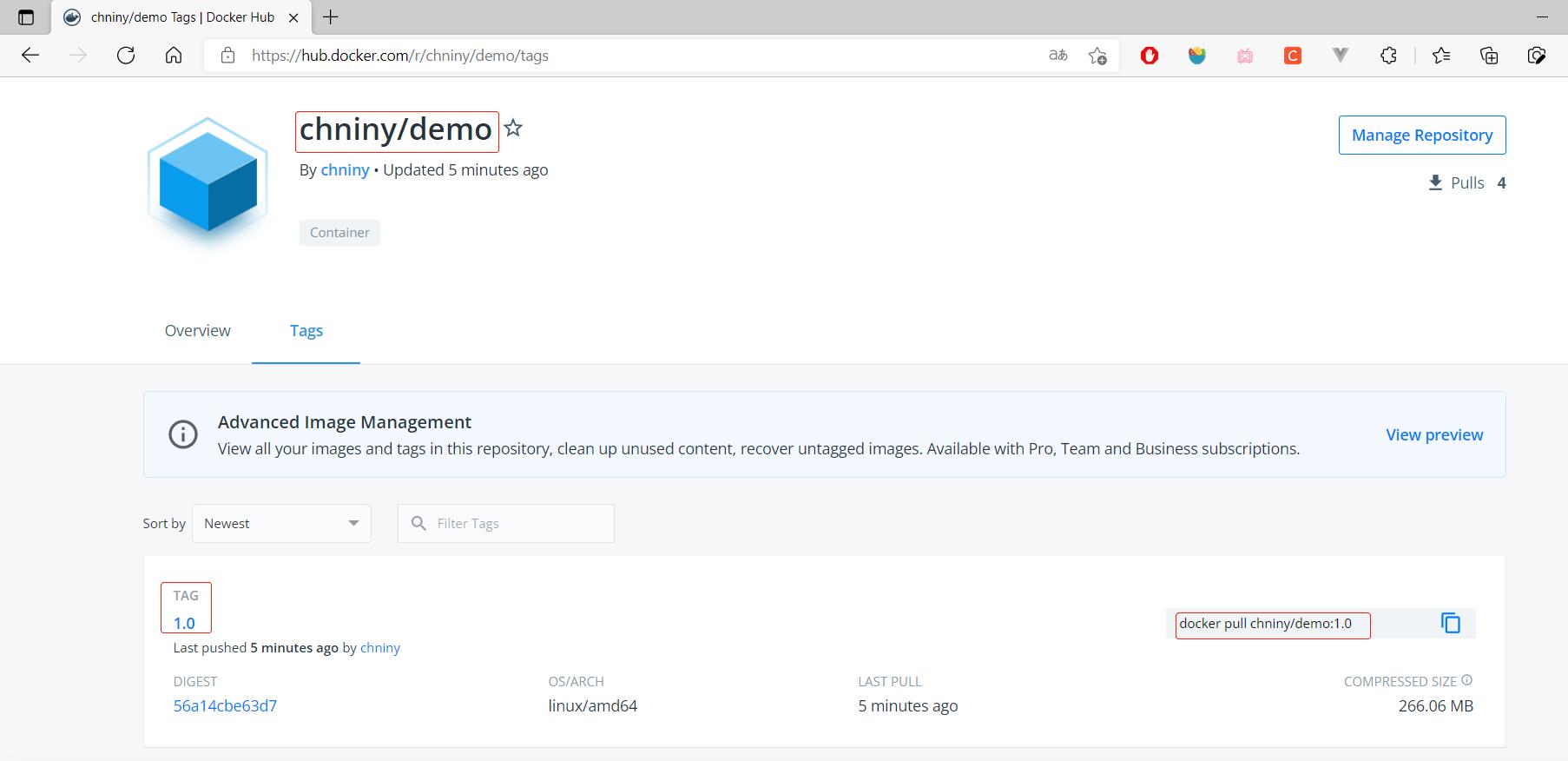Open the red Opera-style extension icon
The height and width of the screenshot is (761, 1568).
[1150, 56]
